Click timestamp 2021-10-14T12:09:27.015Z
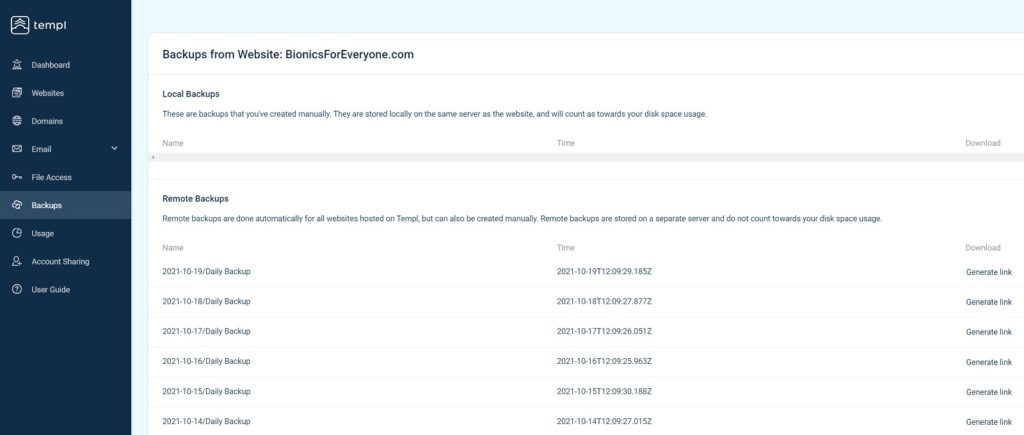The width and height of the screenshot is (1024, 435). [604, 421]
